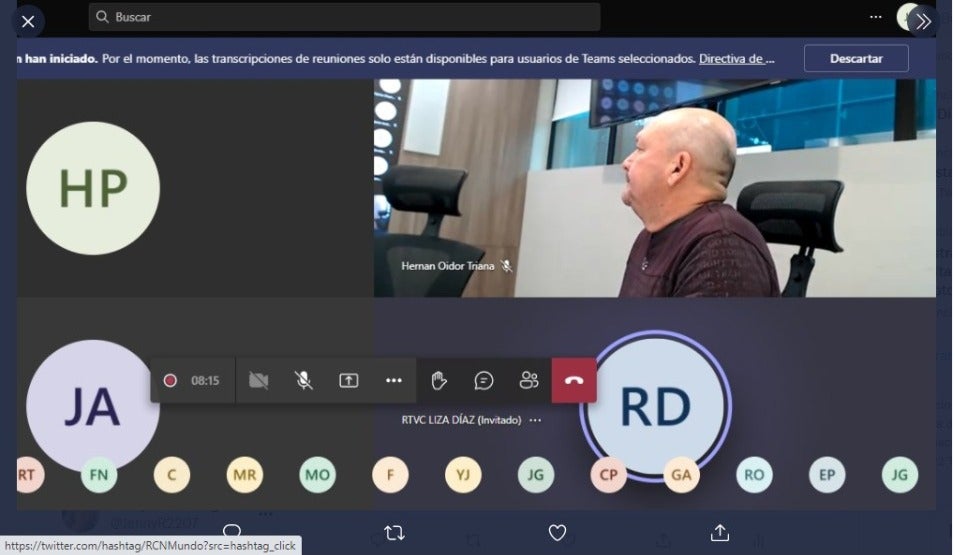Like the tweet with heart icon
The width and height of the screenshot is (955, 555).
click(557, 532)
